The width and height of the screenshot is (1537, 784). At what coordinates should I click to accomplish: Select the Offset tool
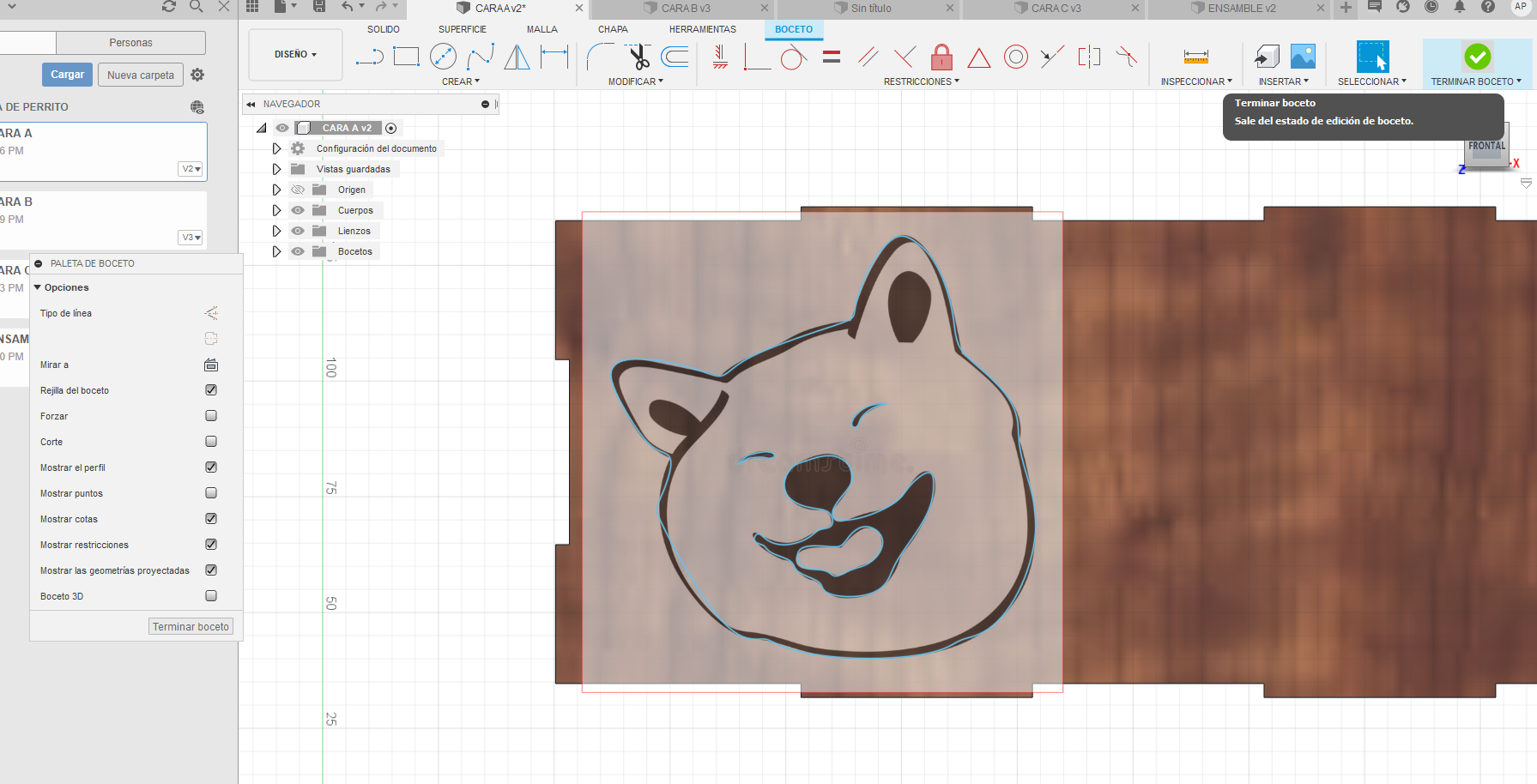[675, 57]
